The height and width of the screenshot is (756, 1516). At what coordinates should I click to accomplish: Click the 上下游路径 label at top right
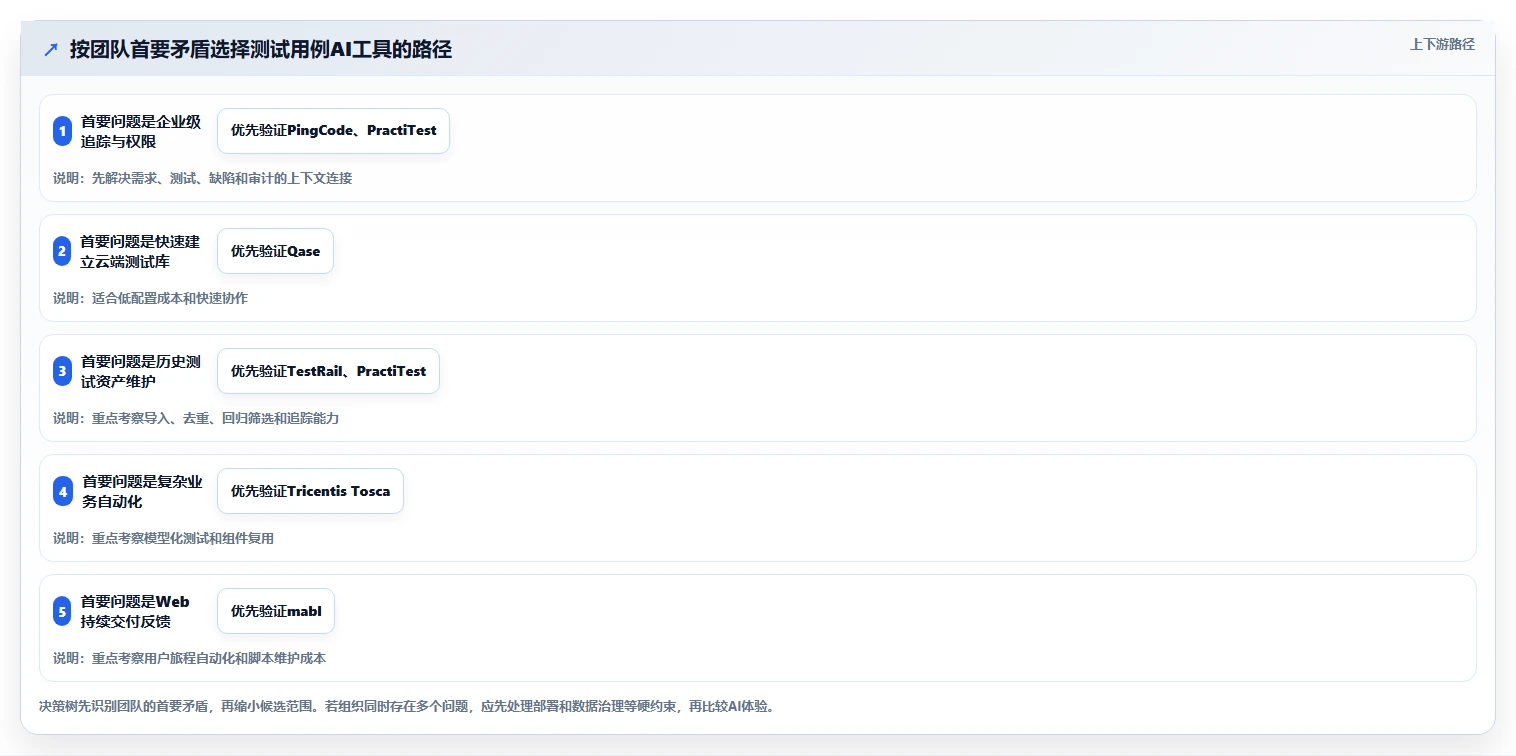(x=1442, y=44)
